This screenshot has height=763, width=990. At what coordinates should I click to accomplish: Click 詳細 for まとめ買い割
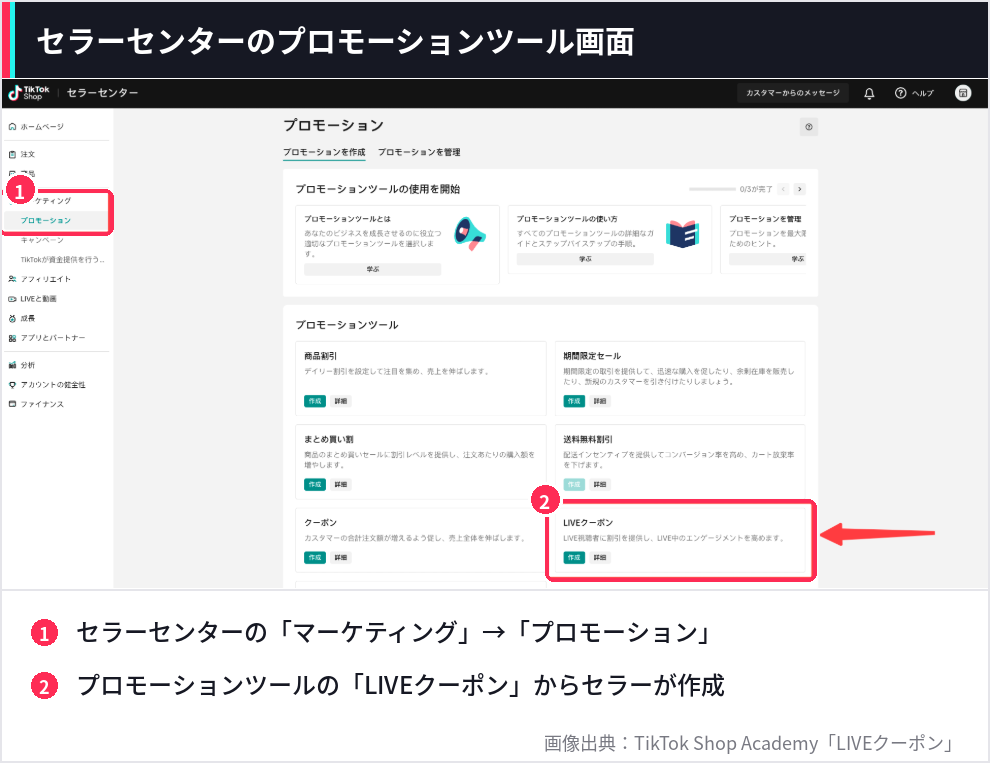tap(341, 484)
